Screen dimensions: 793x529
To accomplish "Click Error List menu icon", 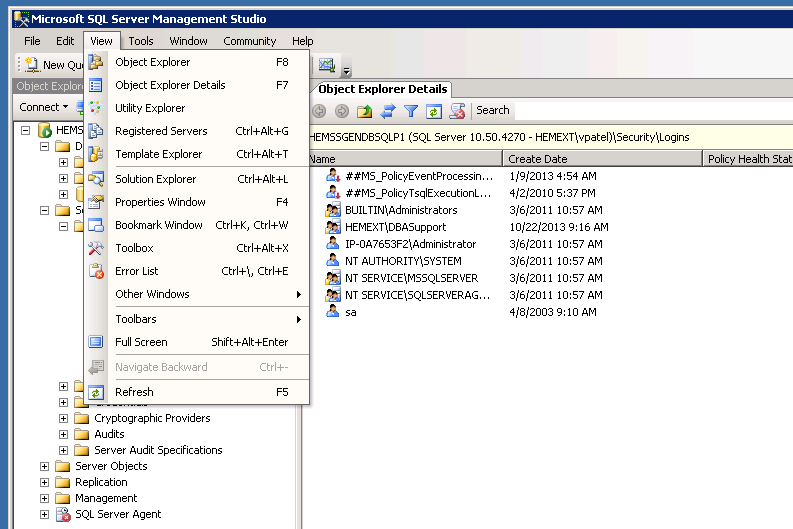I will (x=96, y=271).
